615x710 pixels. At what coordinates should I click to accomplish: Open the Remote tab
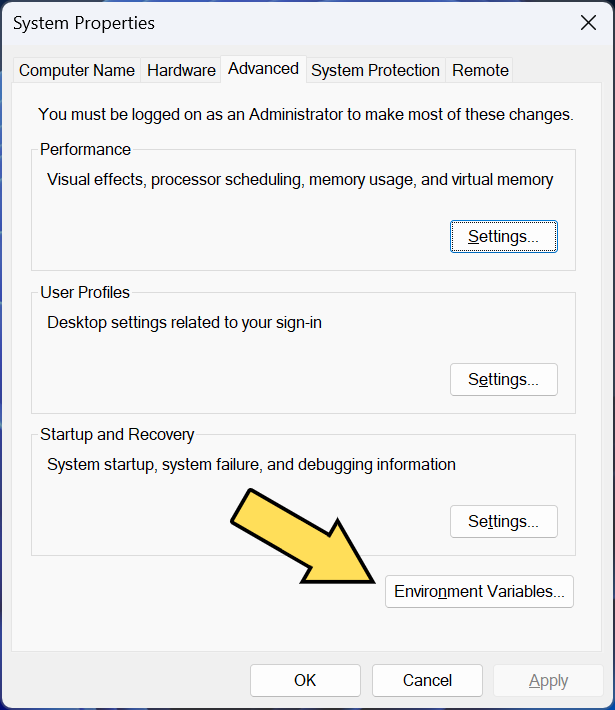[x=480, y=70]
